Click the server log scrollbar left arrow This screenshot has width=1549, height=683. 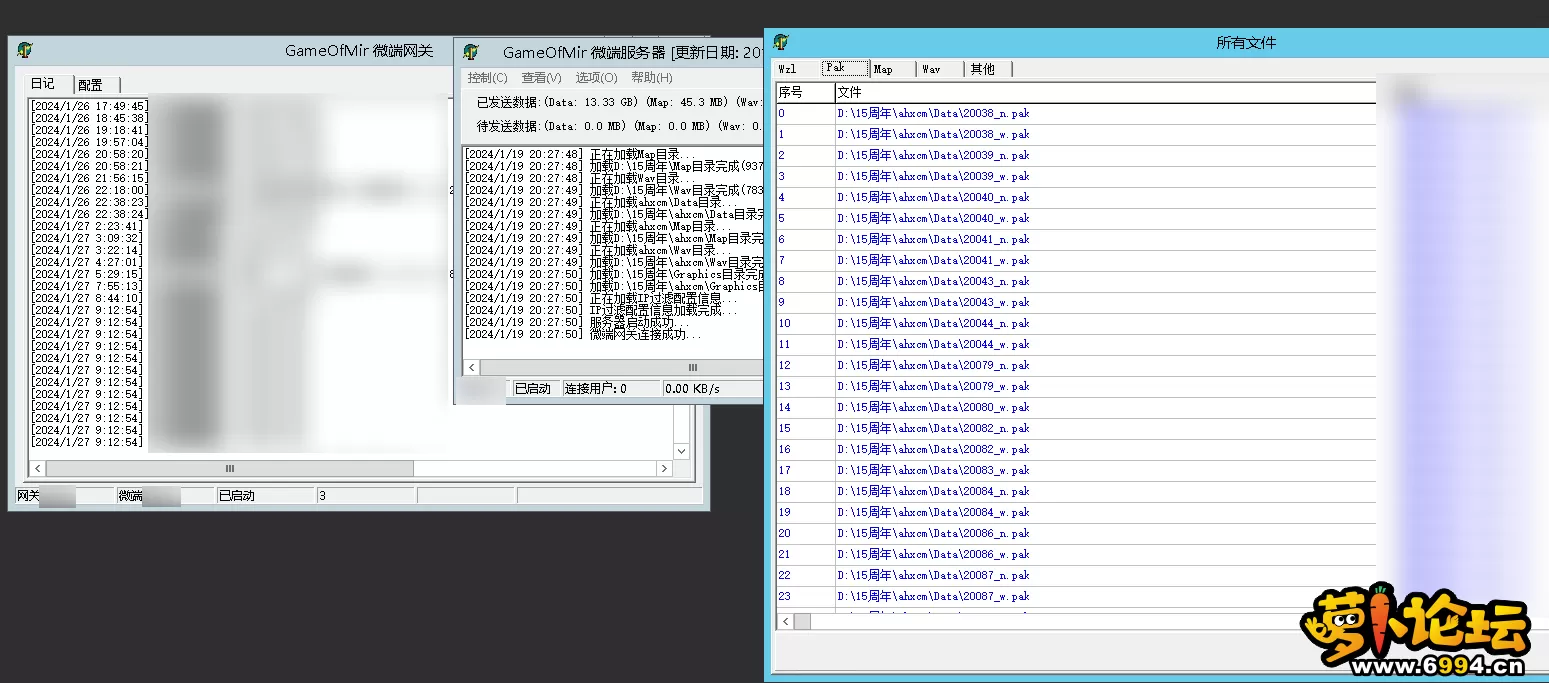click(471, 368)
